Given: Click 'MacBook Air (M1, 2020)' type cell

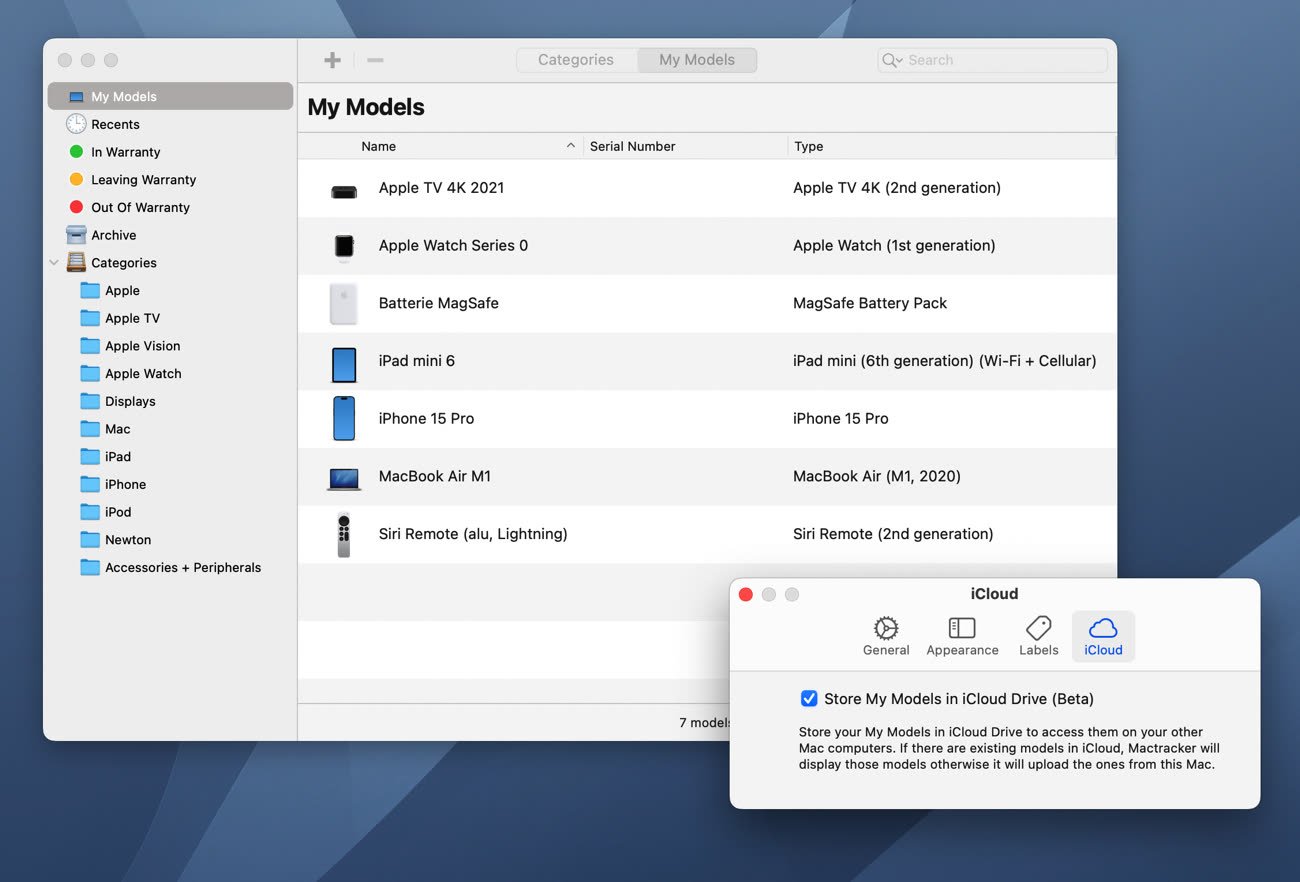Looking at the screenshot, I should pyautogui.click(x=877, y=477).
